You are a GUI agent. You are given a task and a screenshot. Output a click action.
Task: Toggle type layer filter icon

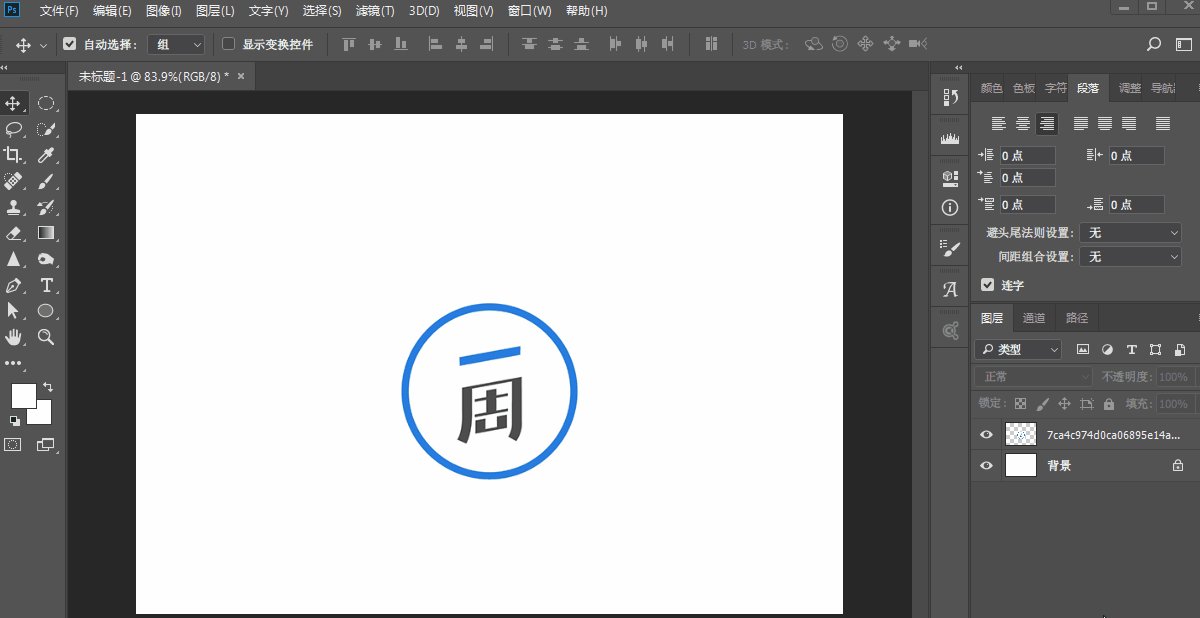pyautogui.click(x=1131, y=350)
